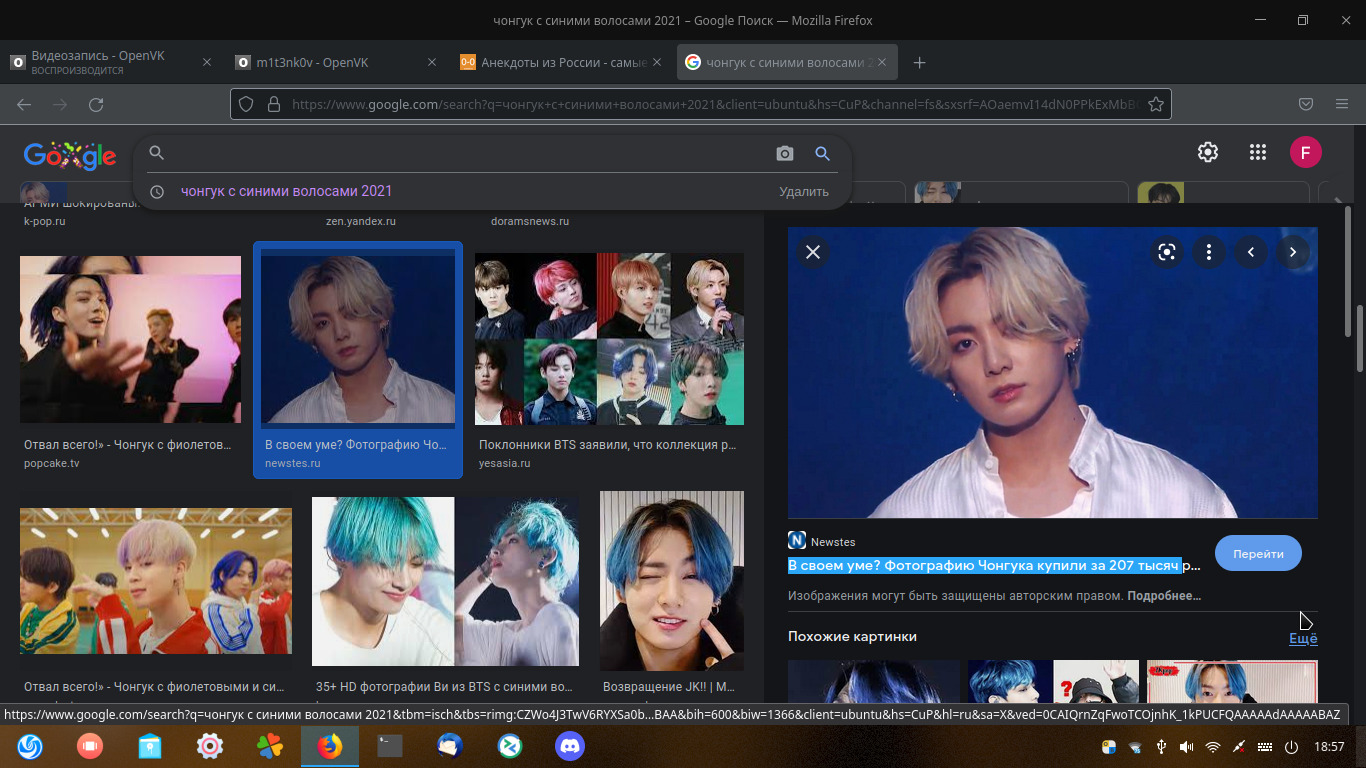Reload the current page
Screen dimensions: 1366x768
(x=96, y=104)
